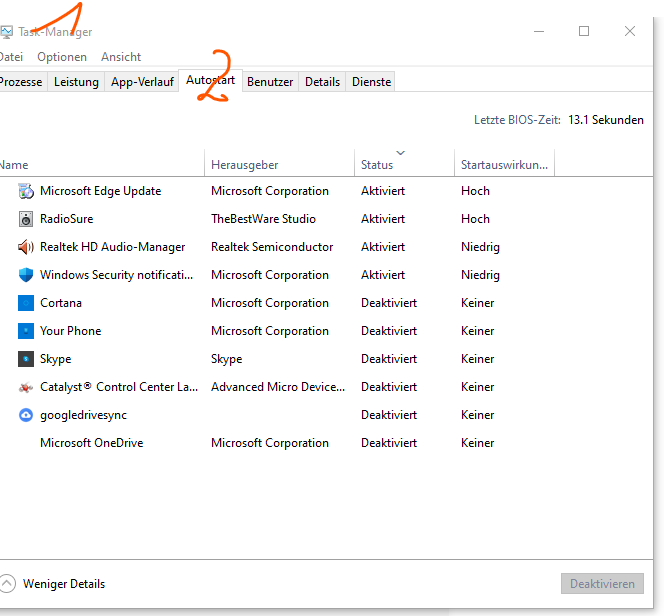Click the Skype app icon
Screen dimensions: 664x616
point(26,359)
